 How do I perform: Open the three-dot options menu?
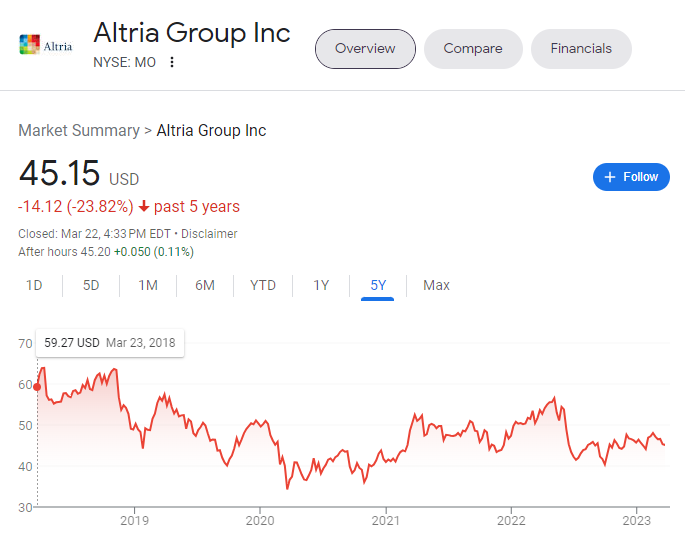pyautogui.click(x=172, y=62)
